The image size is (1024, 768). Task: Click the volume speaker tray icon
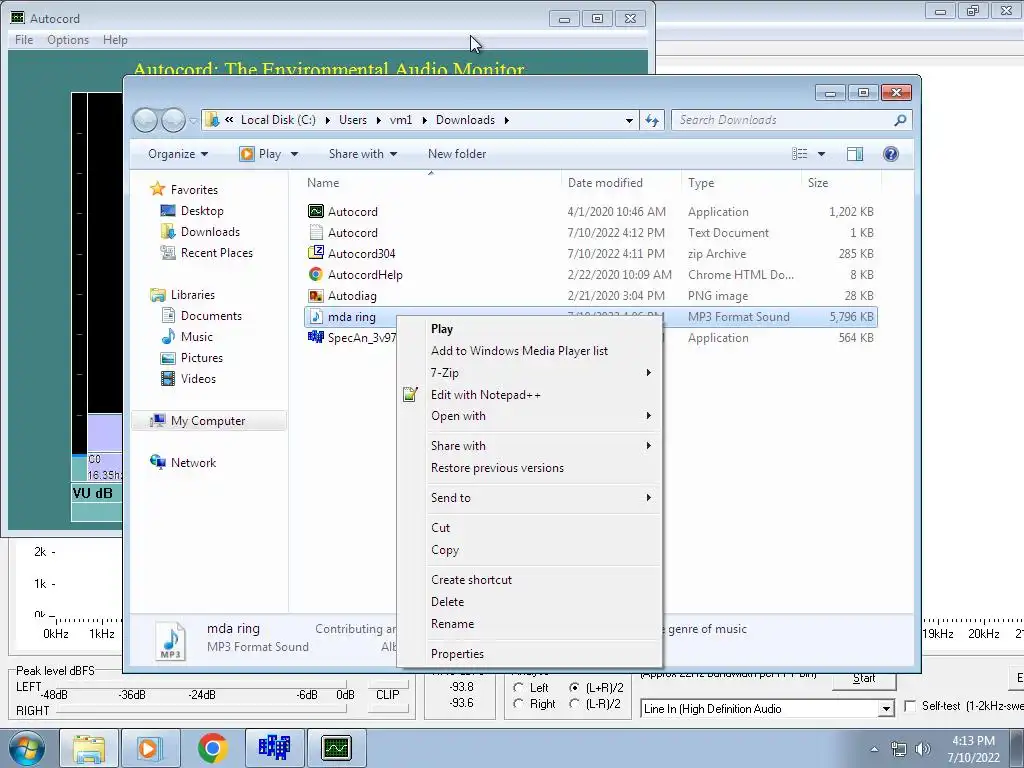tap(923, 749)
